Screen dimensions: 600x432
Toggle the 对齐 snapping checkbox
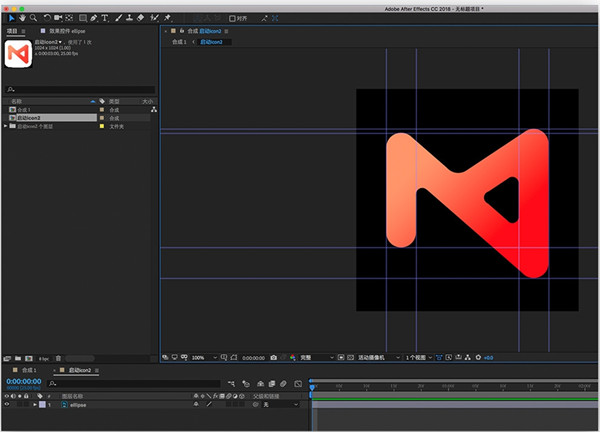233,17
